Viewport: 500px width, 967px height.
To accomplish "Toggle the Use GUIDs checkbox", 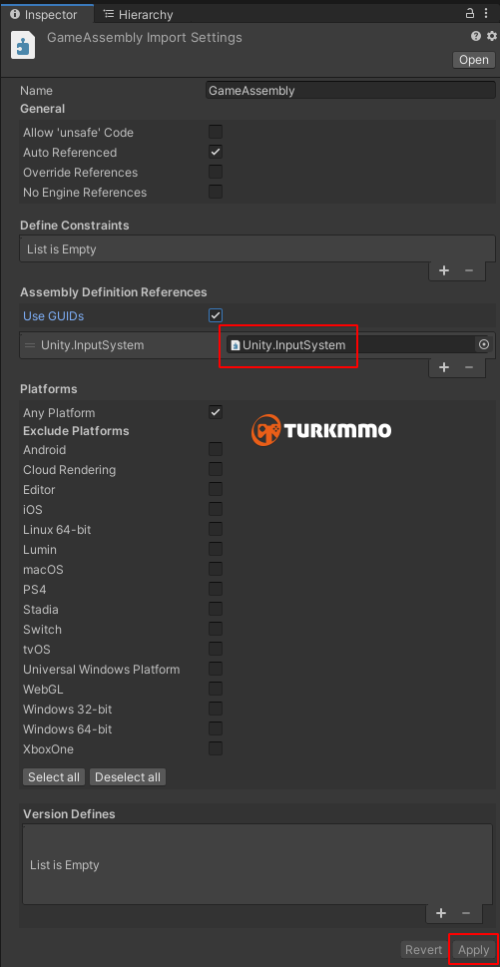I will pyautogui.click(x=215, y=316).
